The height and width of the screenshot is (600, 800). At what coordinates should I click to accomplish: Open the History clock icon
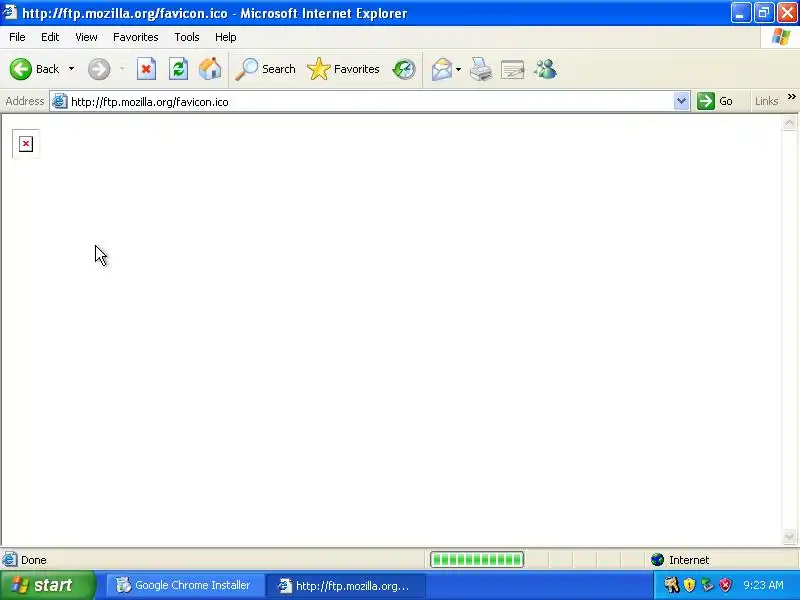[x=404, y=69]
